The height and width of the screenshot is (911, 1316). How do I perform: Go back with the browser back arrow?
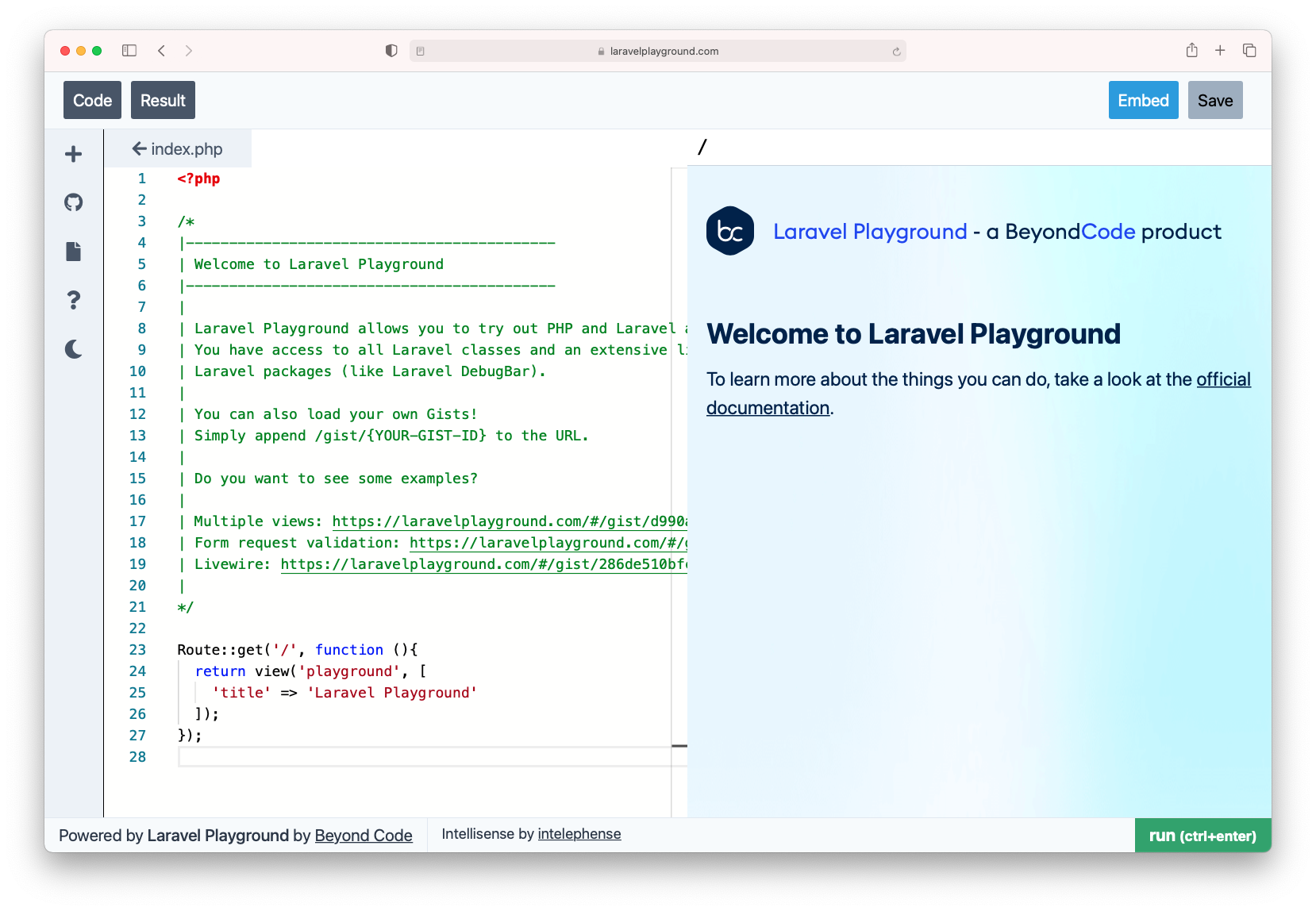(161, 51)
